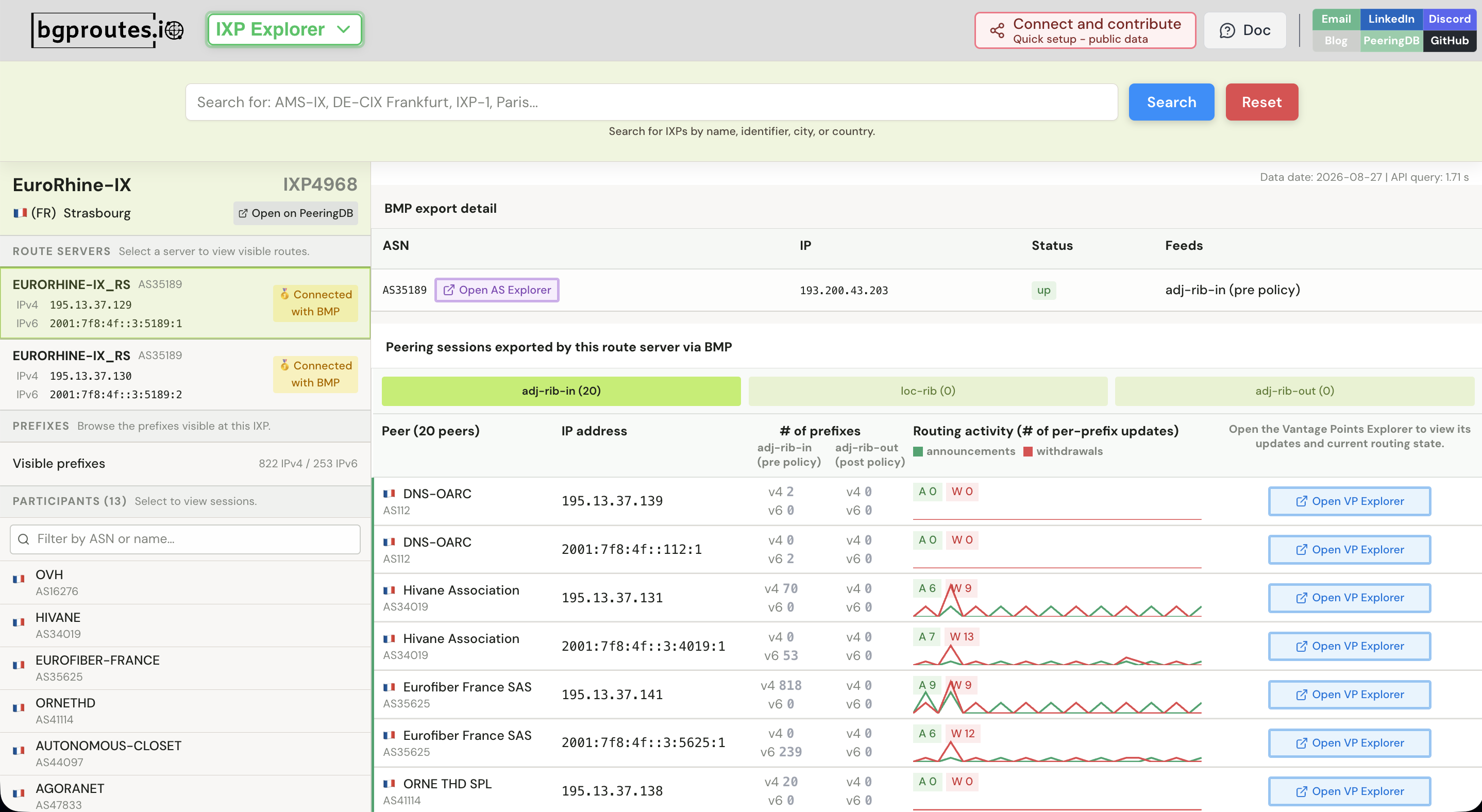The height and width of the screenshot is (812, 1482).
Task: Click the 'W 13' withdrawals badge
Action: pos(962,637)
